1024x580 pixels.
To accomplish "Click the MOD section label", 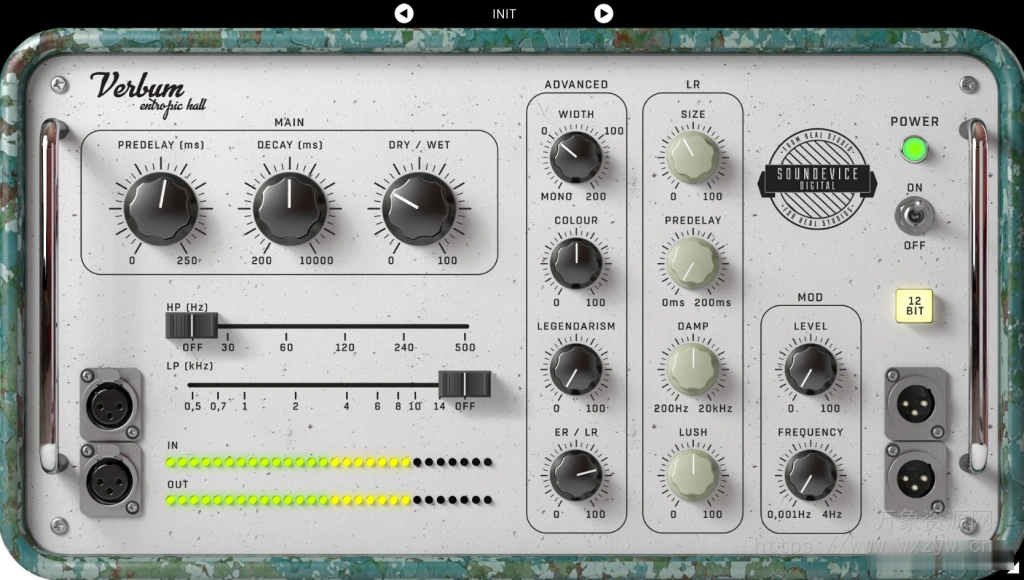I will (811, 297).
